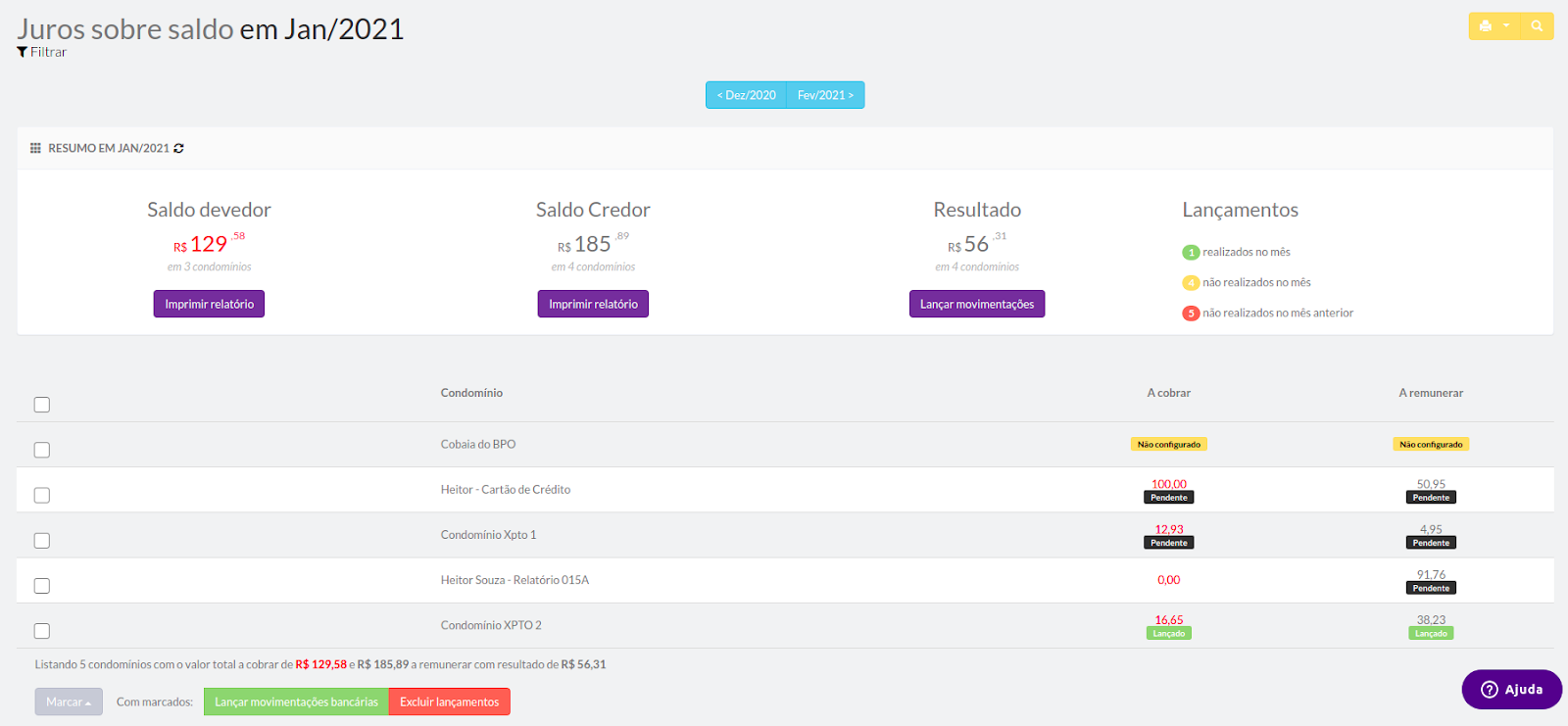Click Cobaia do BPO condominium name
This screenshot has width=1568, height=726.
(x=478, y=444)
